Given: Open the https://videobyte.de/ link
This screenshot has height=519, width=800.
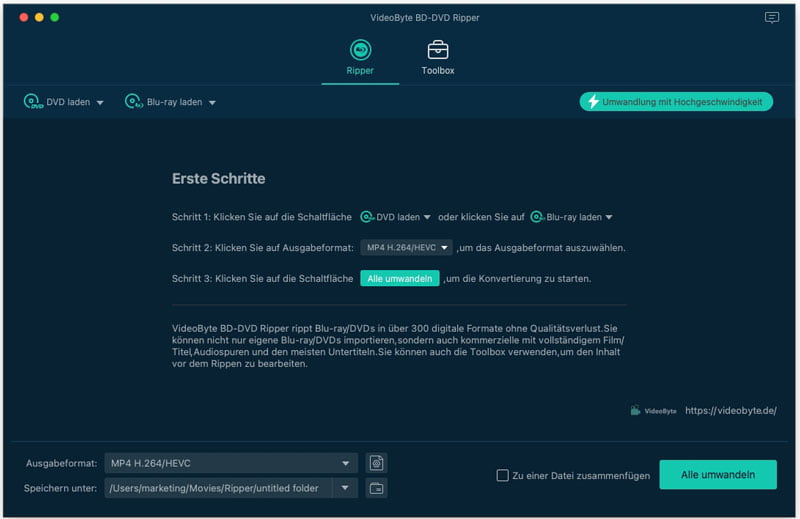Looking at the screenshot, I should click(731, 410).
